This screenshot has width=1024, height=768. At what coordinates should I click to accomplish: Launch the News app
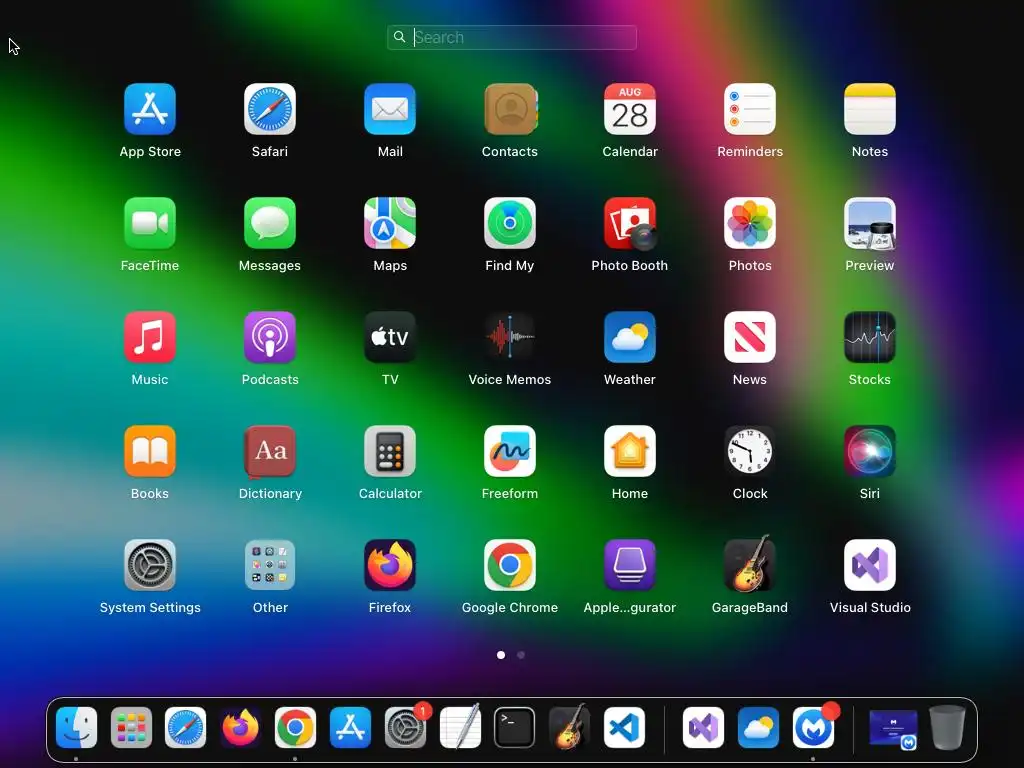pyautogui.click(x=750, y=337)
